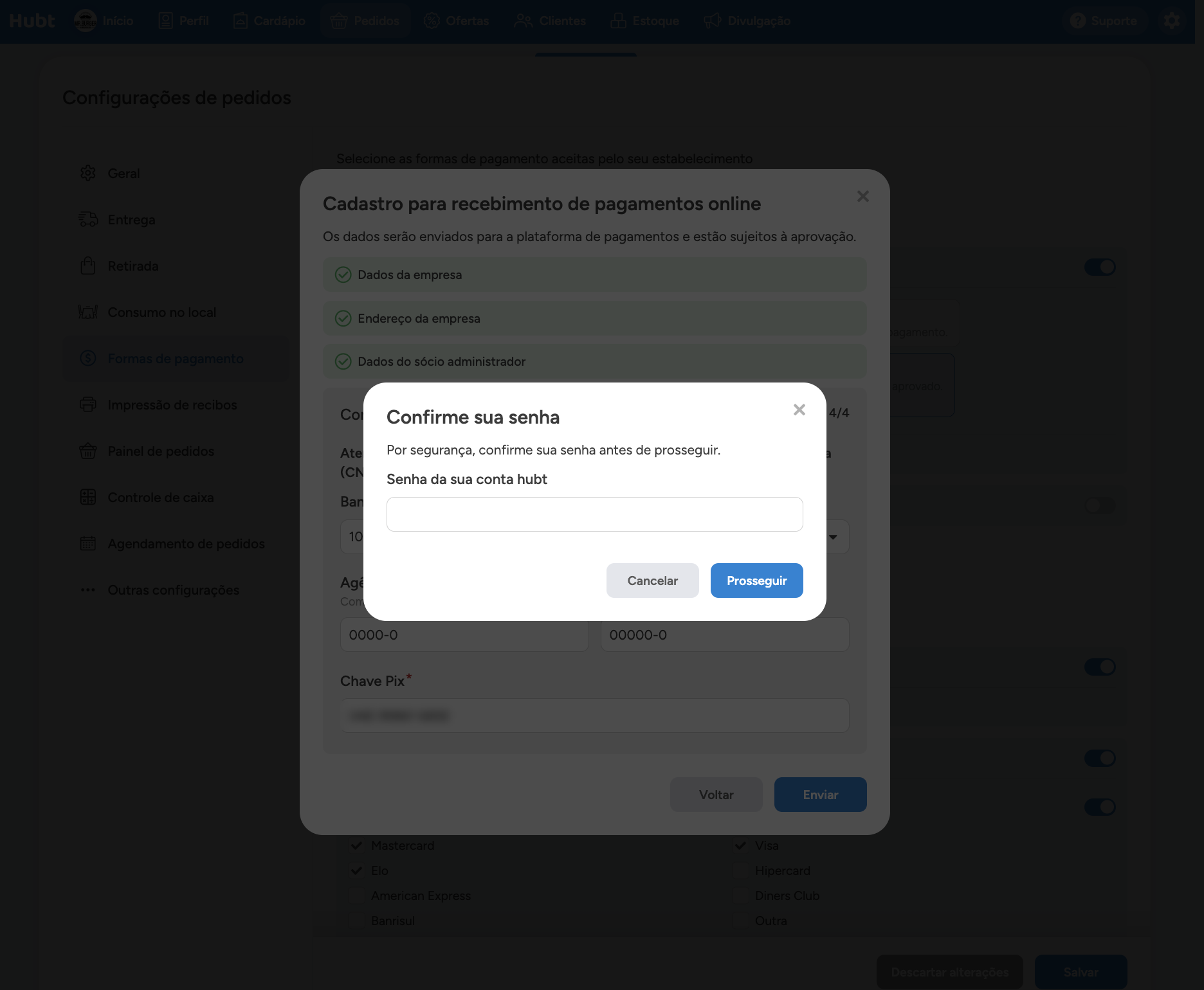Click the Chave Pix input field
Viewport: 1204px width, 990px height.
coord(594,715)
